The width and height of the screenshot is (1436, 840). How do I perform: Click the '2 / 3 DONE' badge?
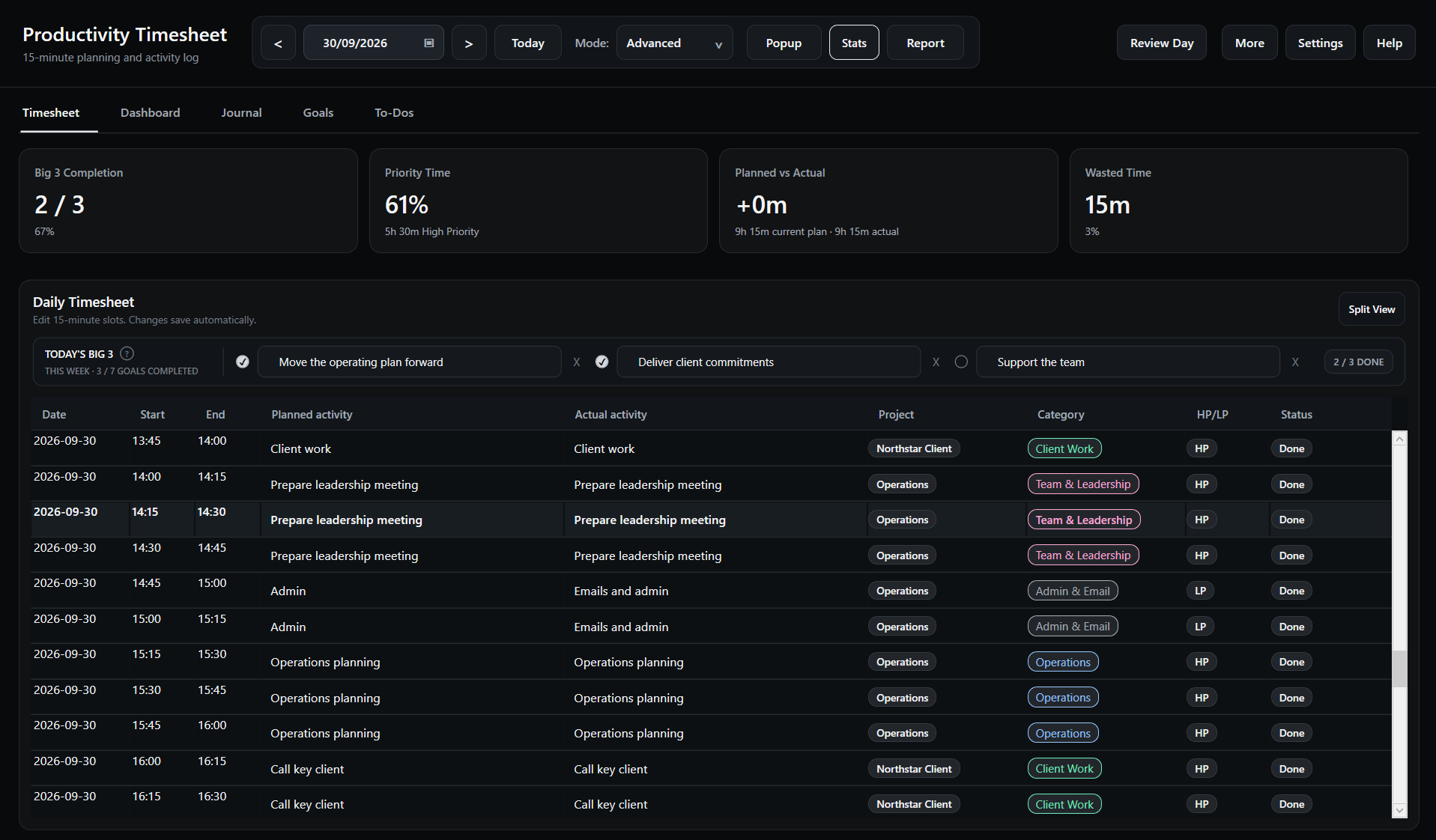pos(1358,362)
